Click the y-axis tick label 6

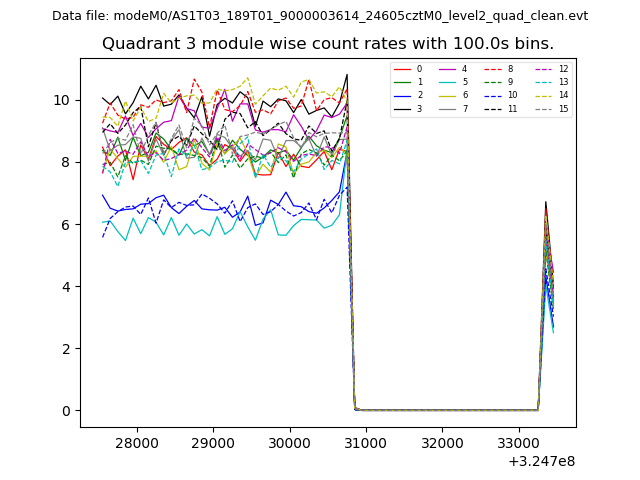coord(66,225)
